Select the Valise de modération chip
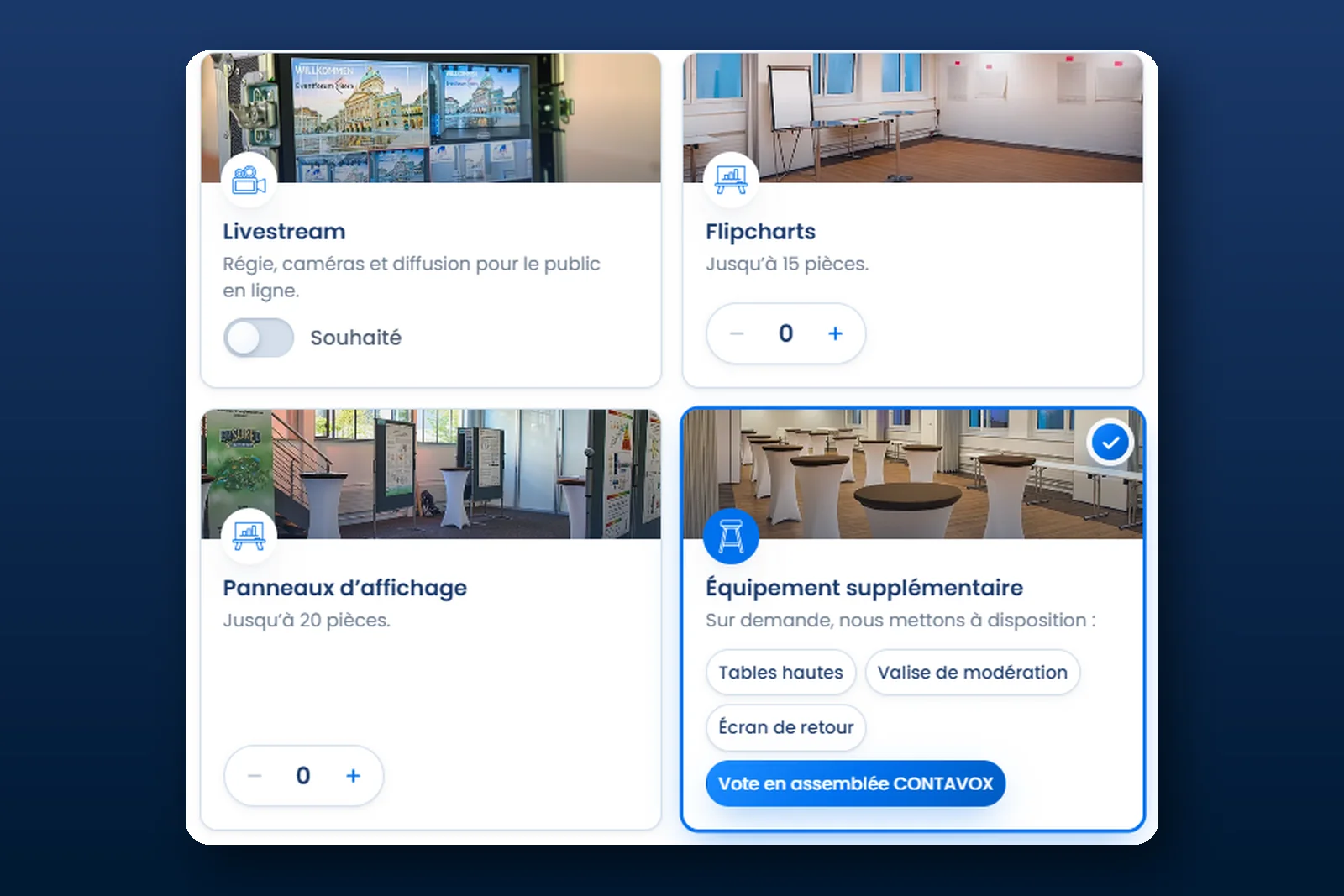1344x896 pixels. click(972, 673)
